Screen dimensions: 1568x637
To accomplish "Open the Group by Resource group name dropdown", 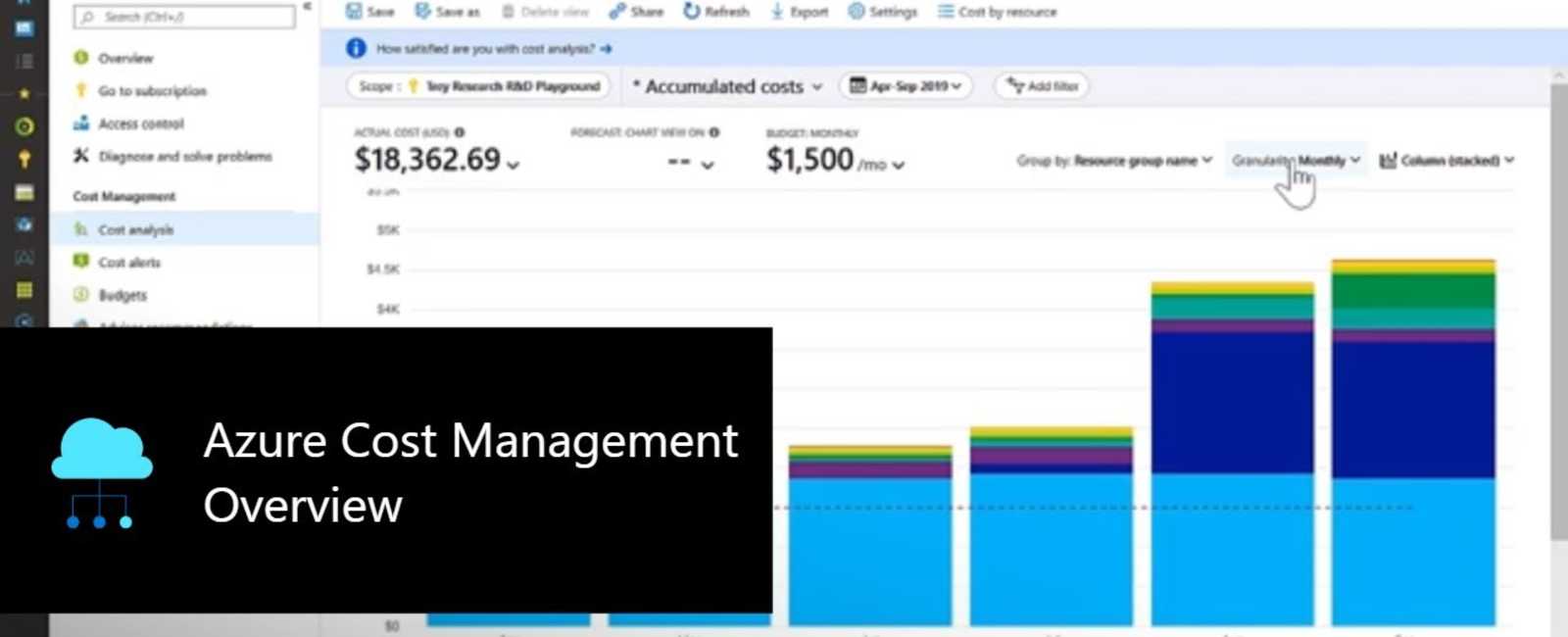I will pos(1115,161).
